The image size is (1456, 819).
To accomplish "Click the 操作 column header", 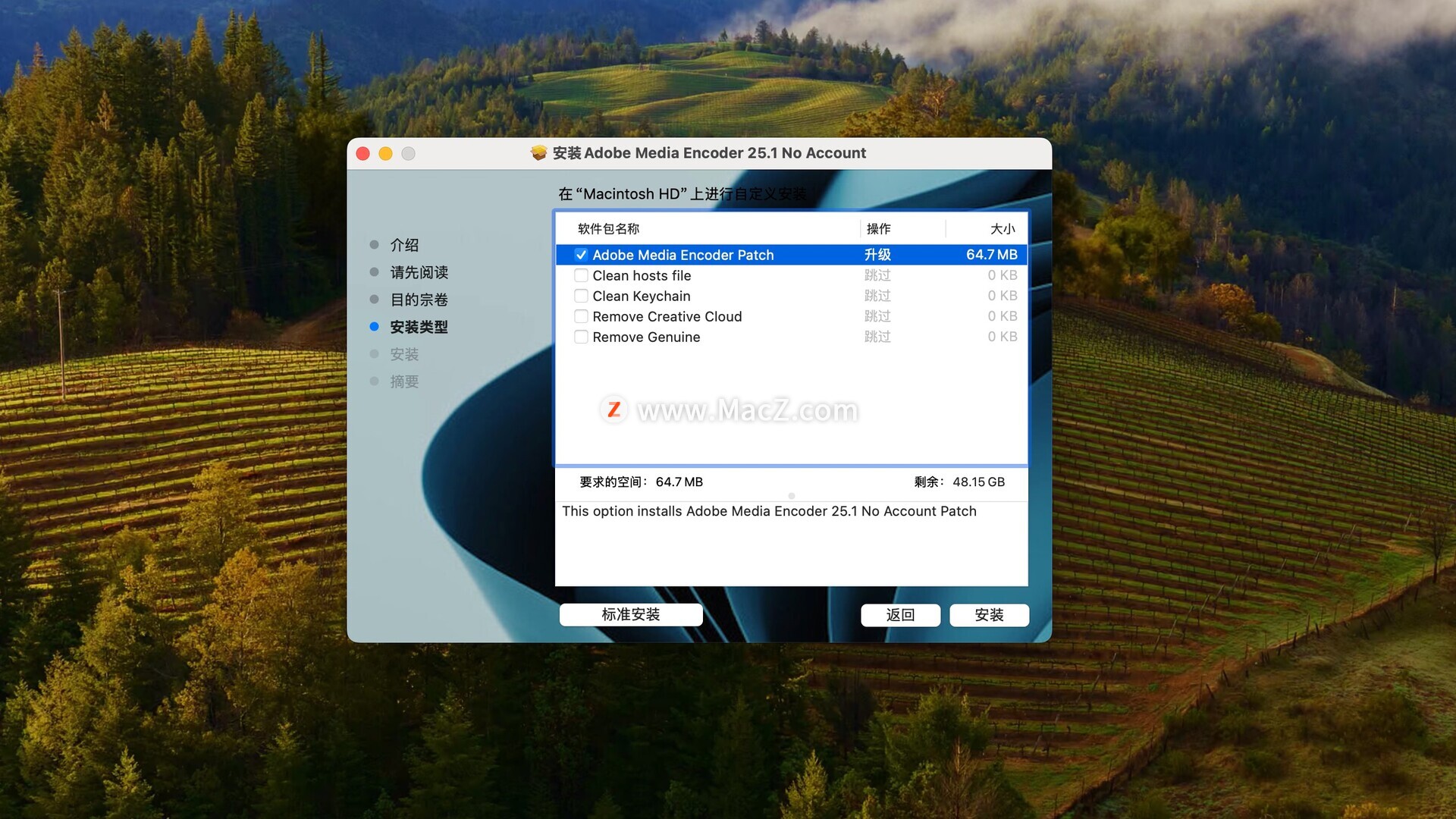I will point(878,229).
